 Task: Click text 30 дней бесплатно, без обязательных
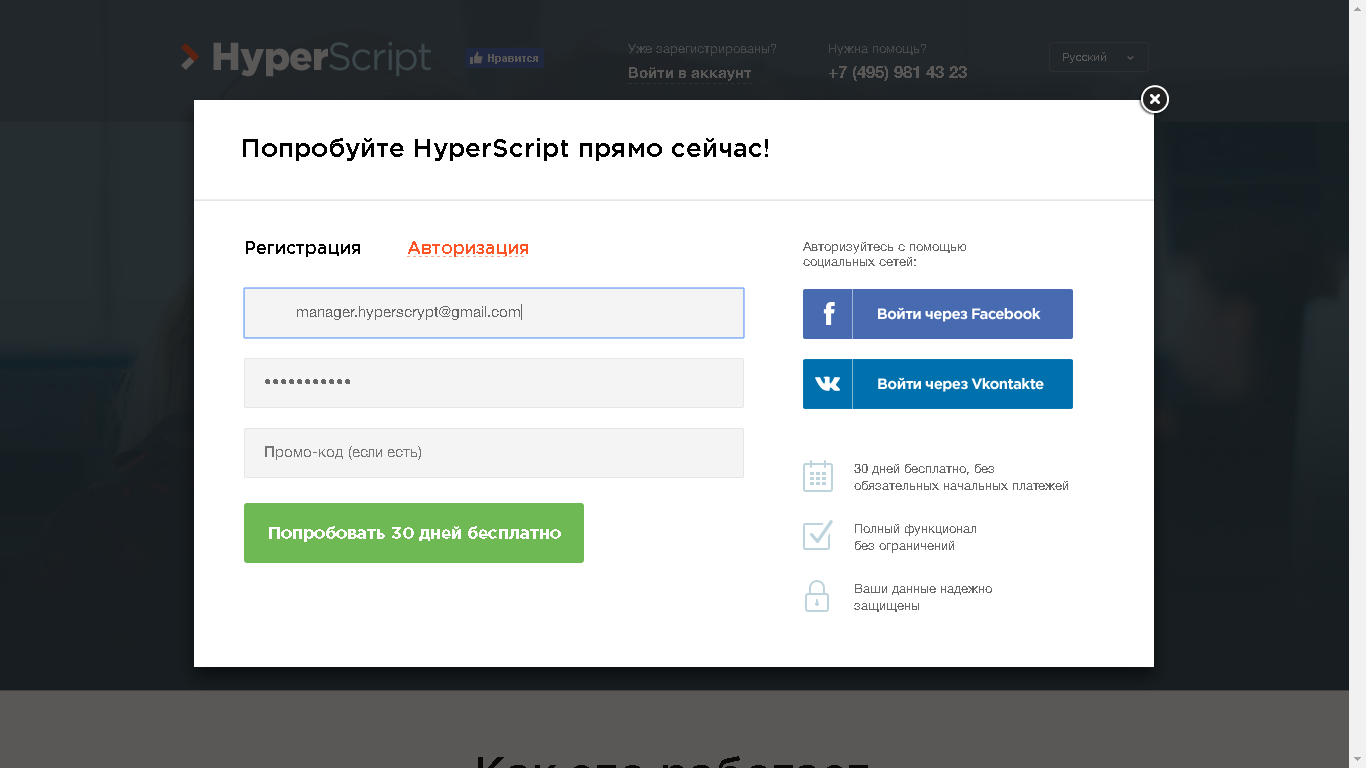point(961,477)
